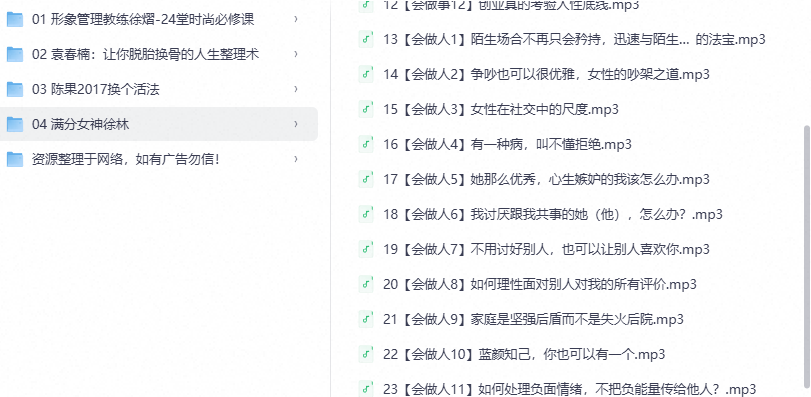
Task: Click audio icon of file 14【会做人2】
Action: coord(366,74)
